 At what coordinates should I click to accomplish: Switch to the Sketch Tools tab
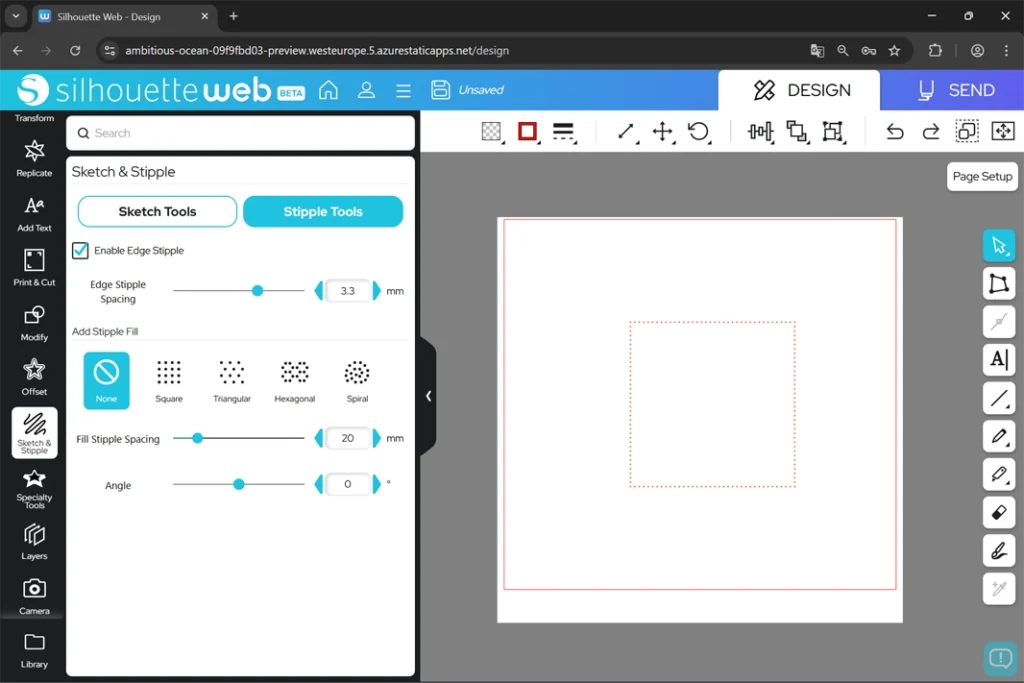coord(157,212)
